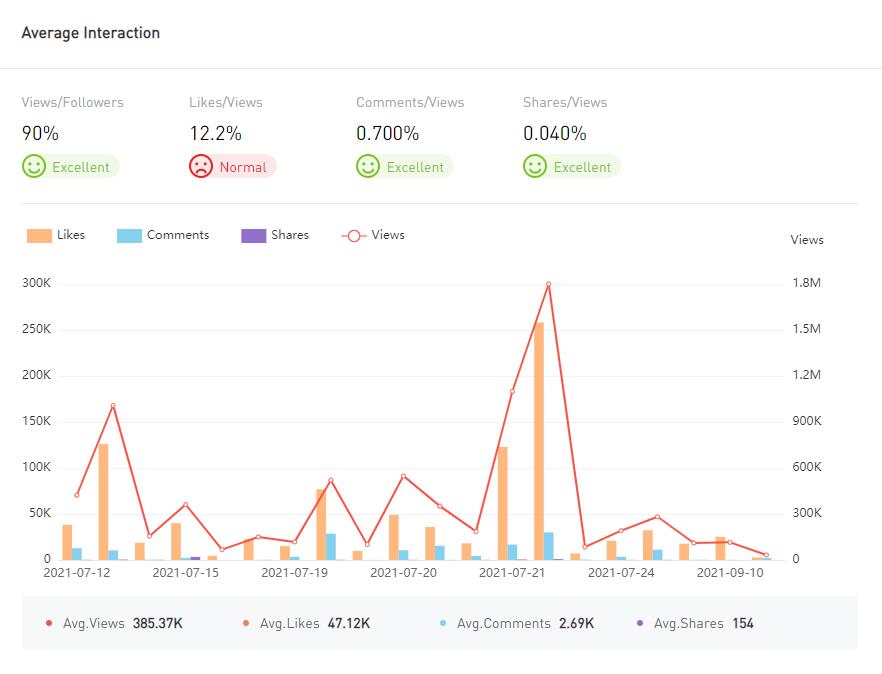This screenshot has width=882, height=674.
Task: Click the 12.2% Likes/Views value
Action: click(215, 133)
